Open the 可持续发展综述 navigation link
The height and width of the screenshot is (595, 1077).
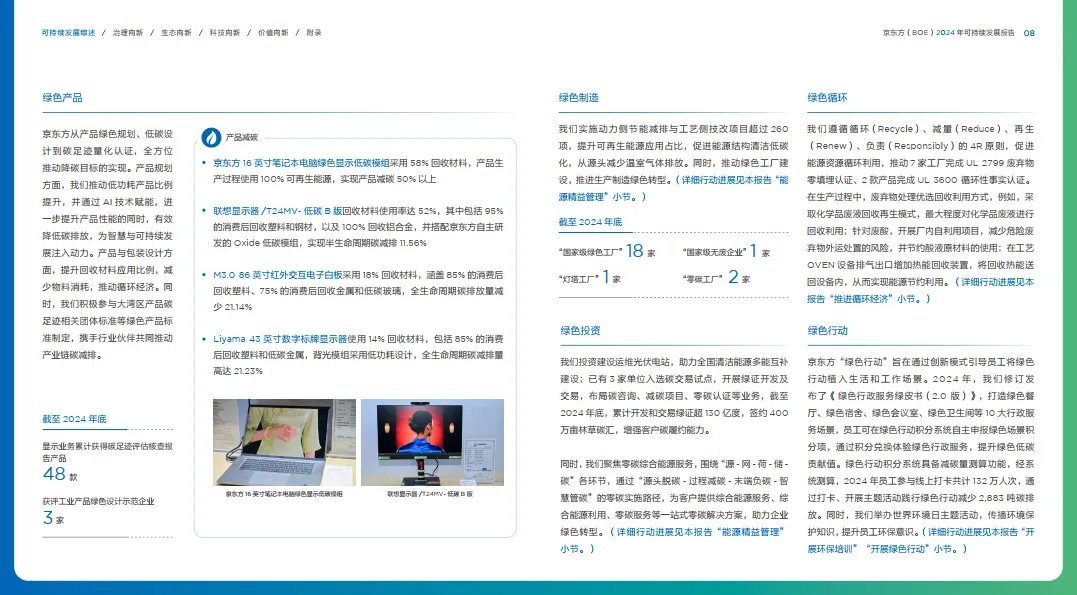pyautogui.click(x=68, y=33)
